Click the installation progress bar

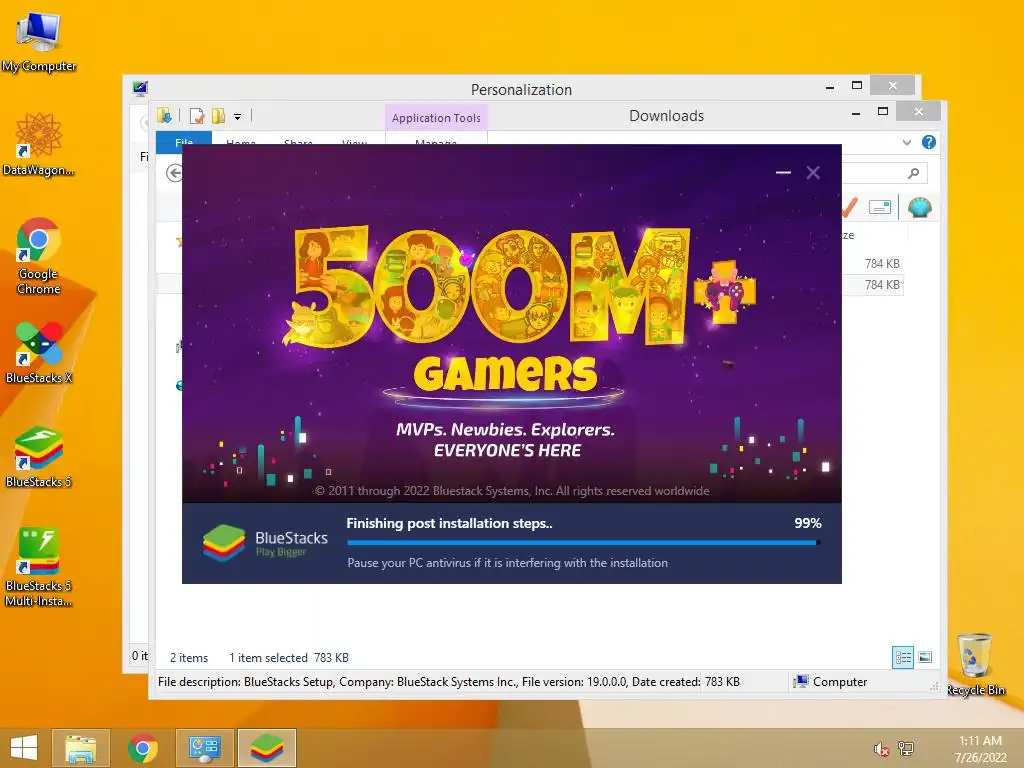pos(584,542)
